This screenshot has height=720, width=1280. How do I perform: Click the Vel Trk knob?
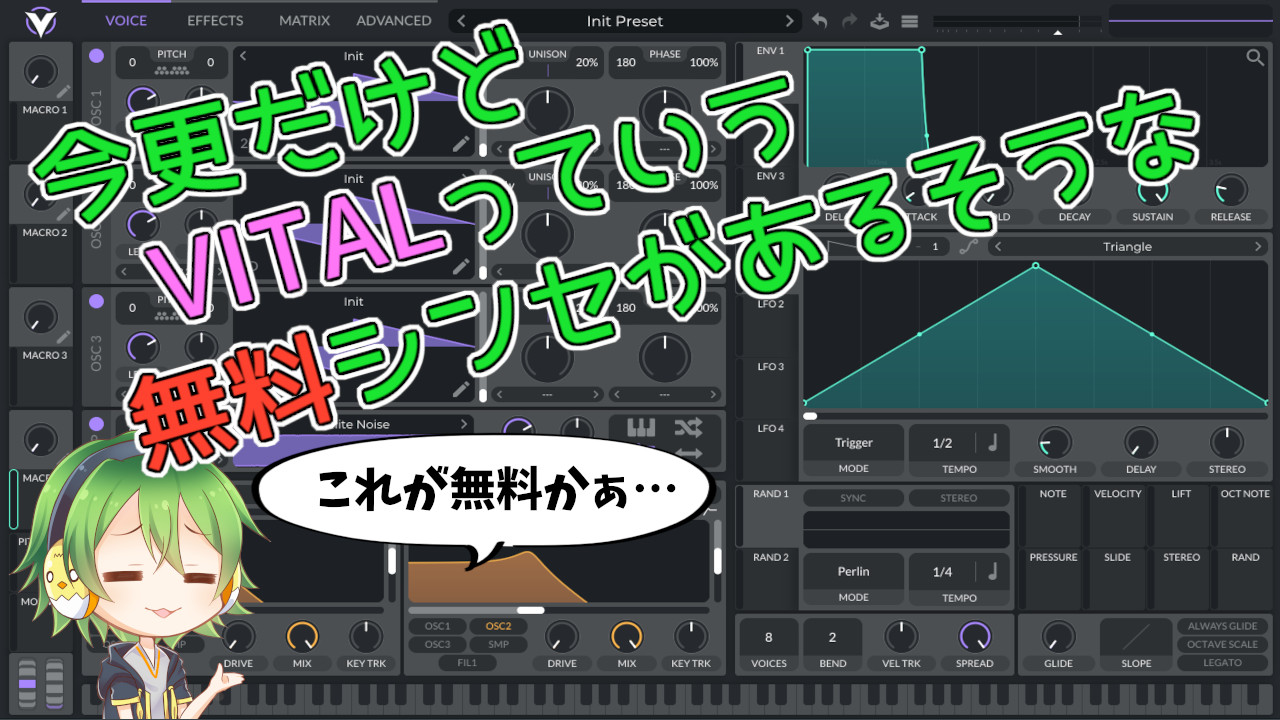[901, 637]
